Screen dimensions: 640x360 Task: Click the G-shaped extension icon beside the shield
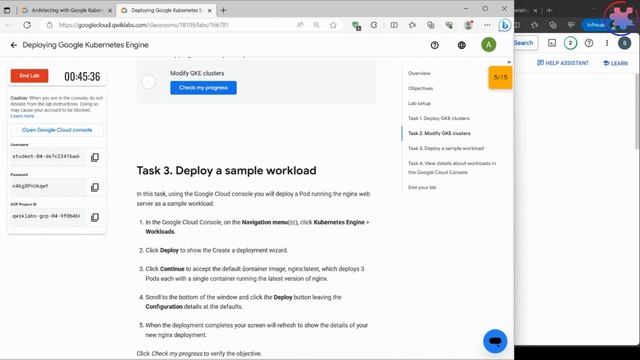point(374,25)
